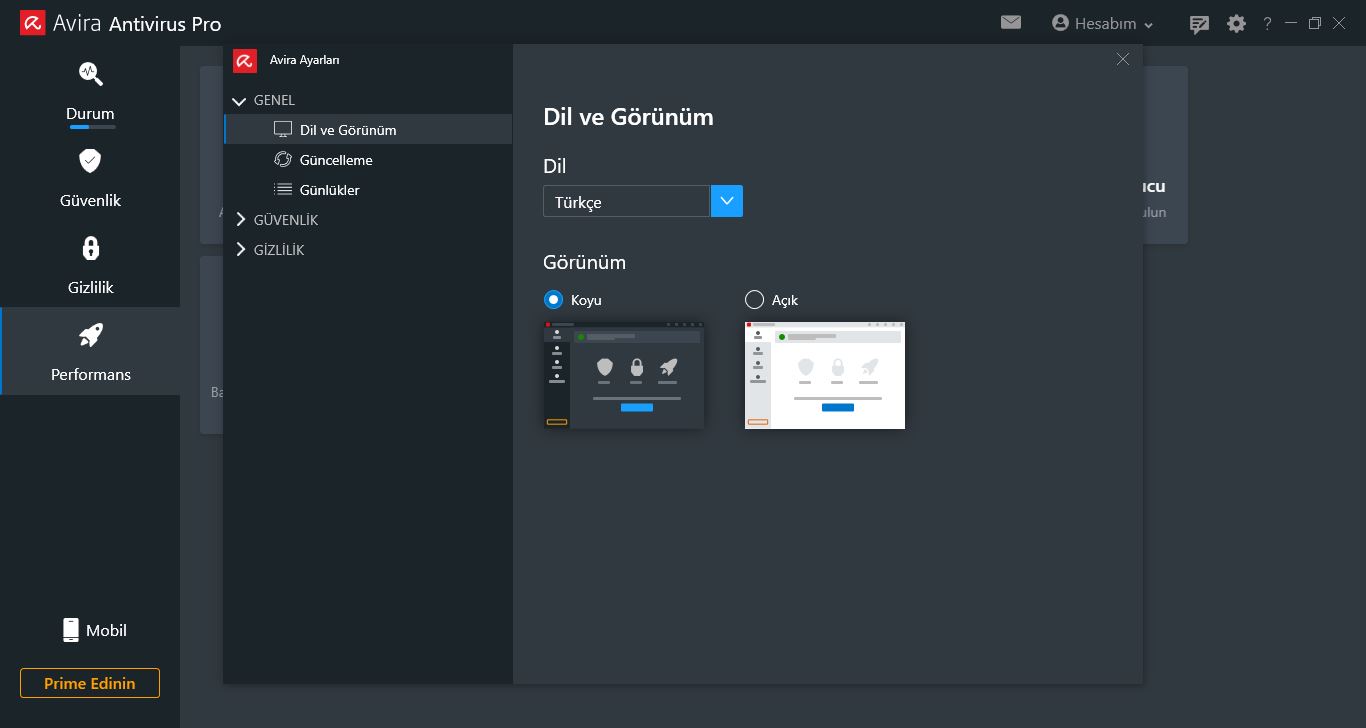The image size is (1366, 728).
Task: Click the Dil ve Görünüm heading
Action: [x=628, y=117]
